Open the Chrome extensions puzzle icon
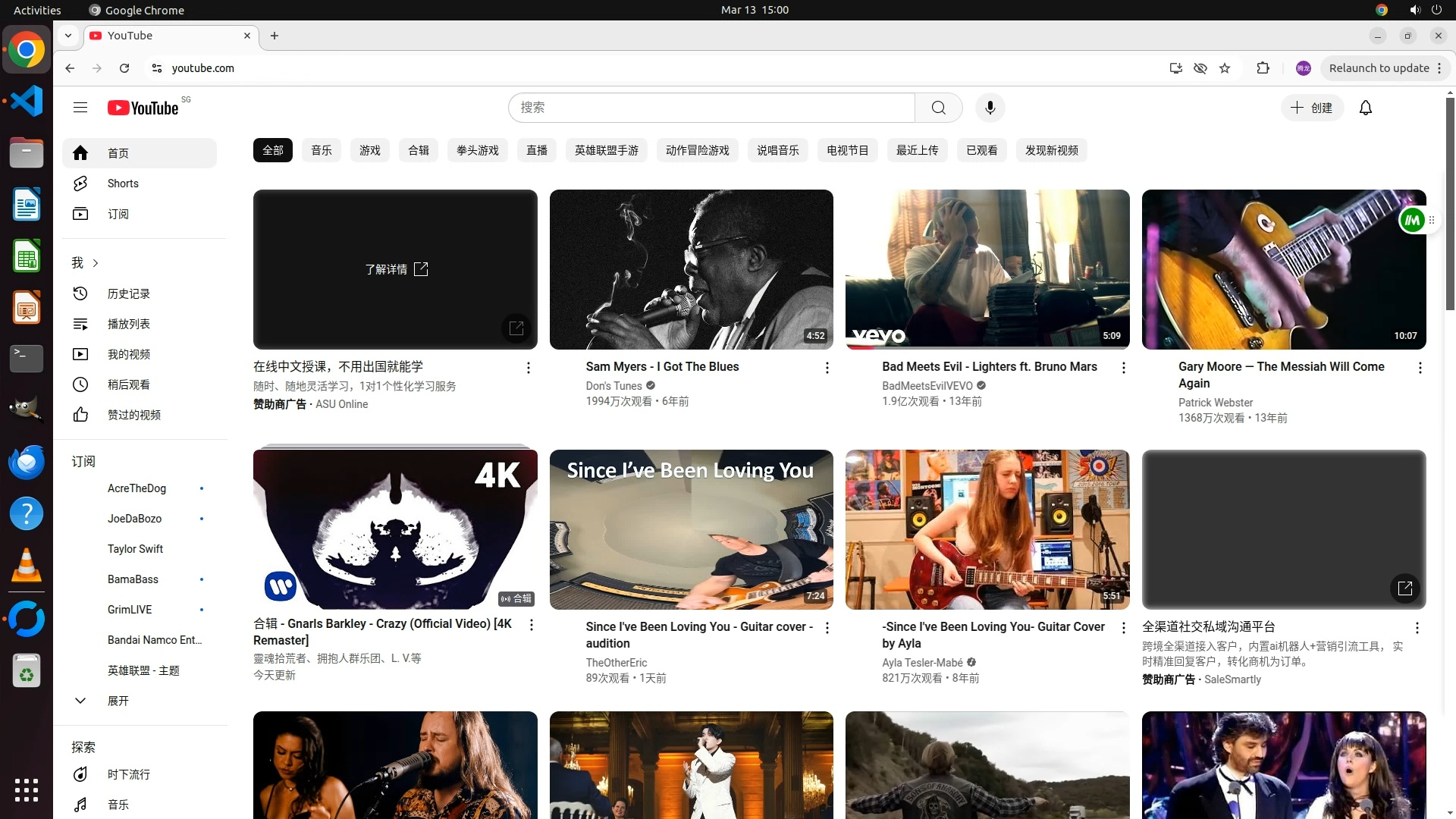The width and height of the screenshot is (1456, 819). 1263,68
